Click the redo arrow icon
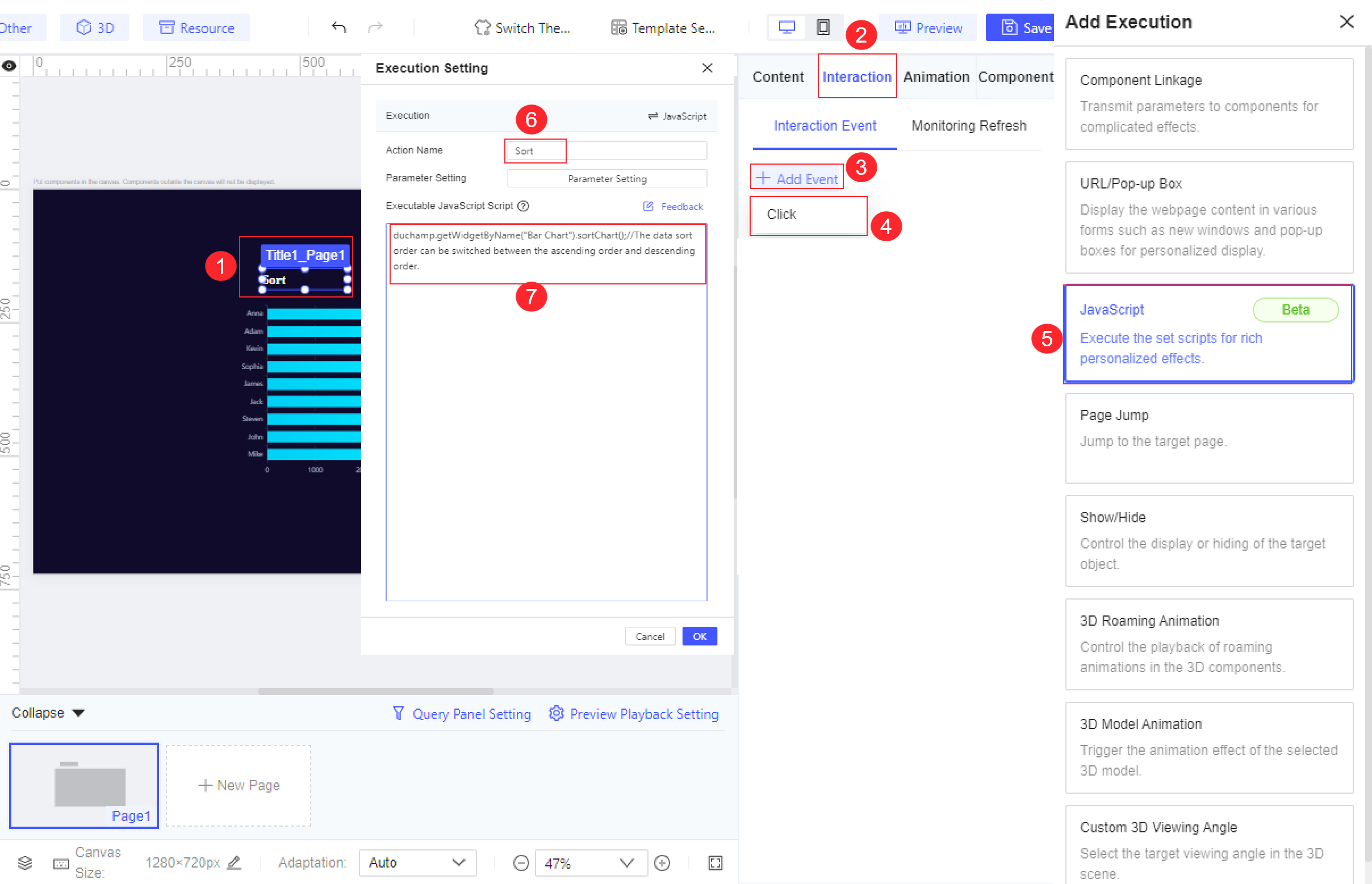 coord(375,27)
